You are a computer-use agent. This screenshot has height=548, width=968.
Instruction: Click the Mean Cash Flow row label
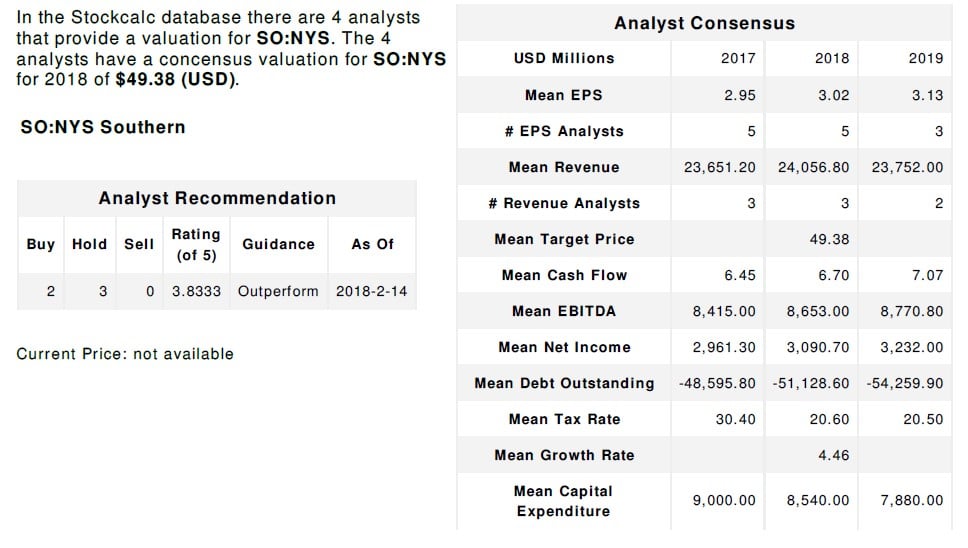(564, 275)
